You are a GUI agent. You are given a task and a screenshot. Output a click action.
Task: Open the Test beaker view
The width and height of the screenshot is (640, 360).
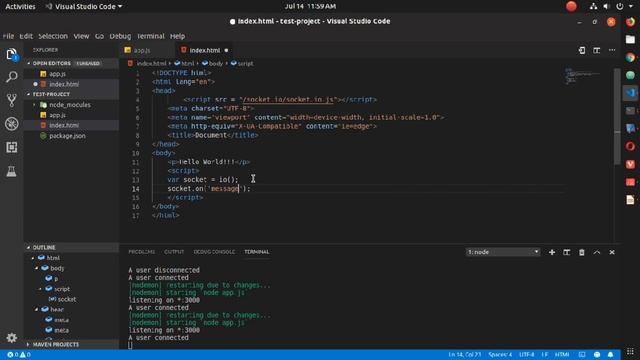coord(11,171)
